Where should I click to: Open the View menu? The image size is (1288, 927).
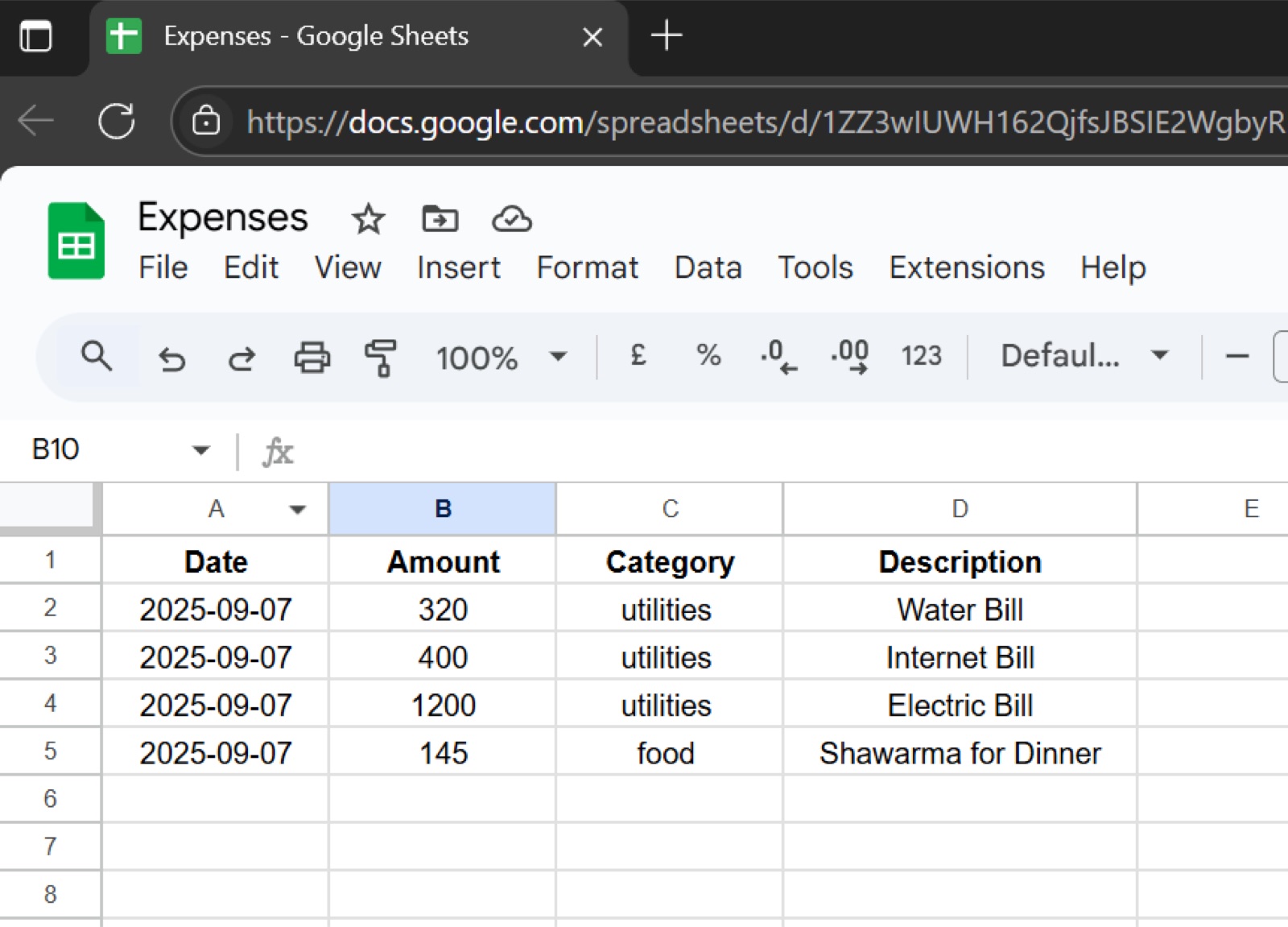[348, 267]
